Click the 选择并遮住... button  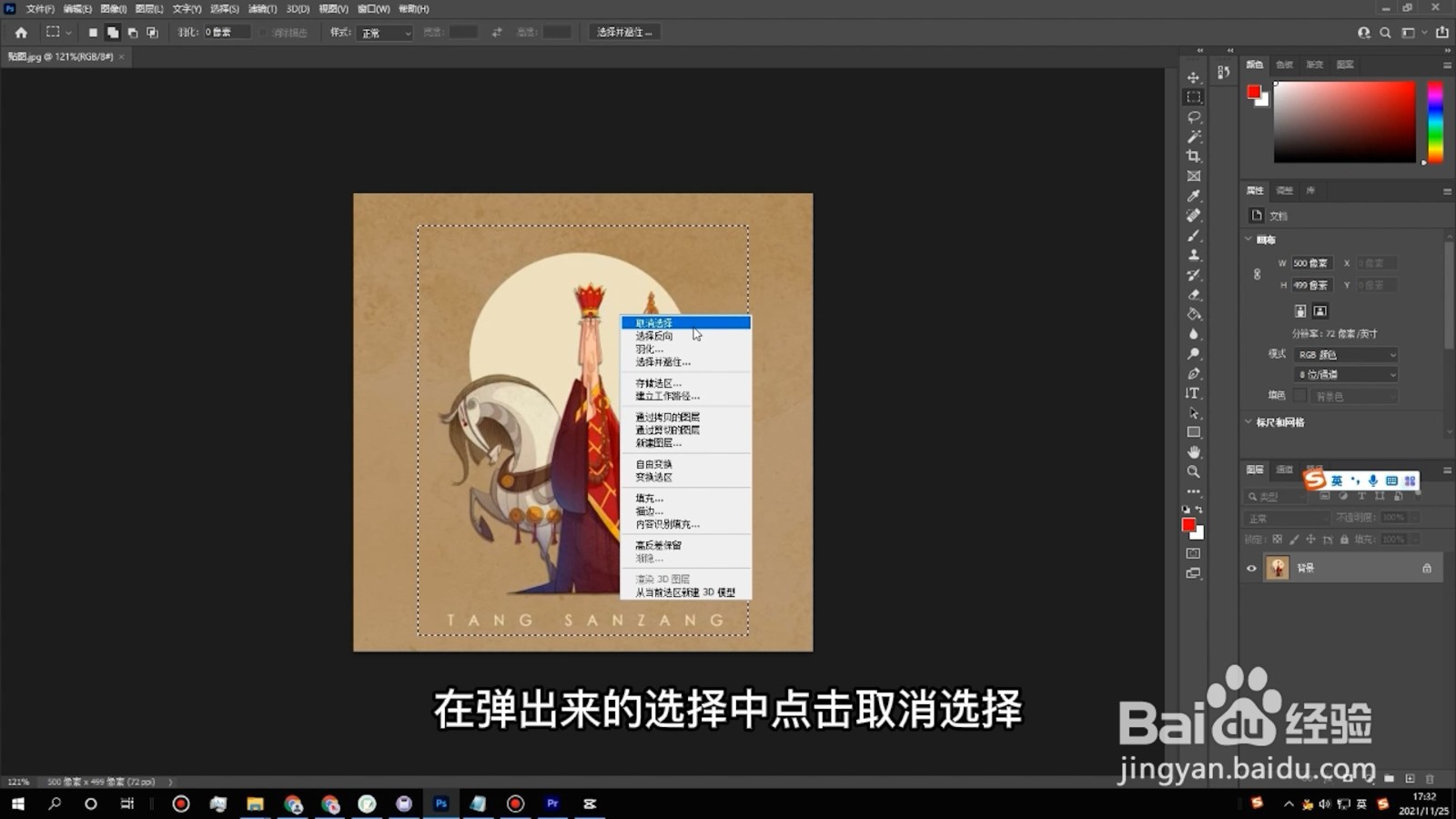click(624, 32)
